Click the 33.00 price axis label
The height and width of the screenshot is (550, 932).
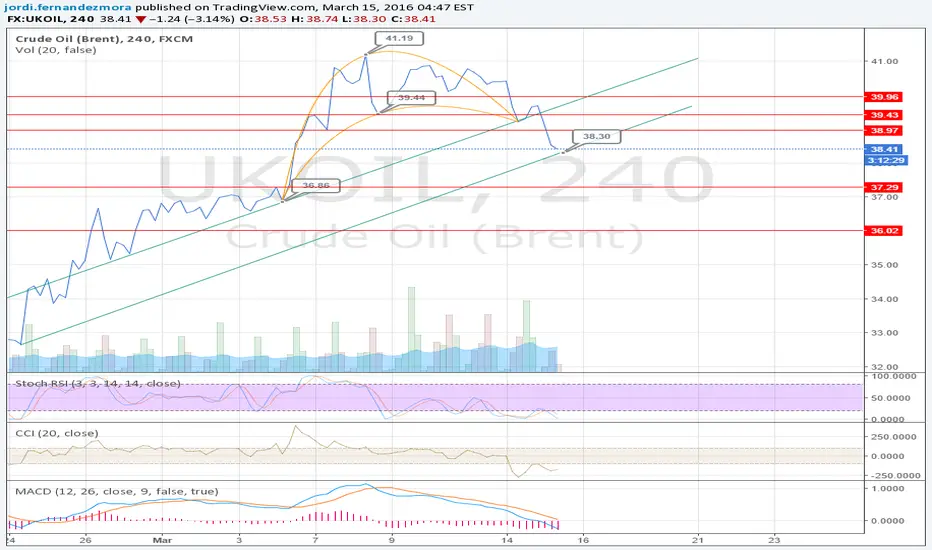[884, 333]
